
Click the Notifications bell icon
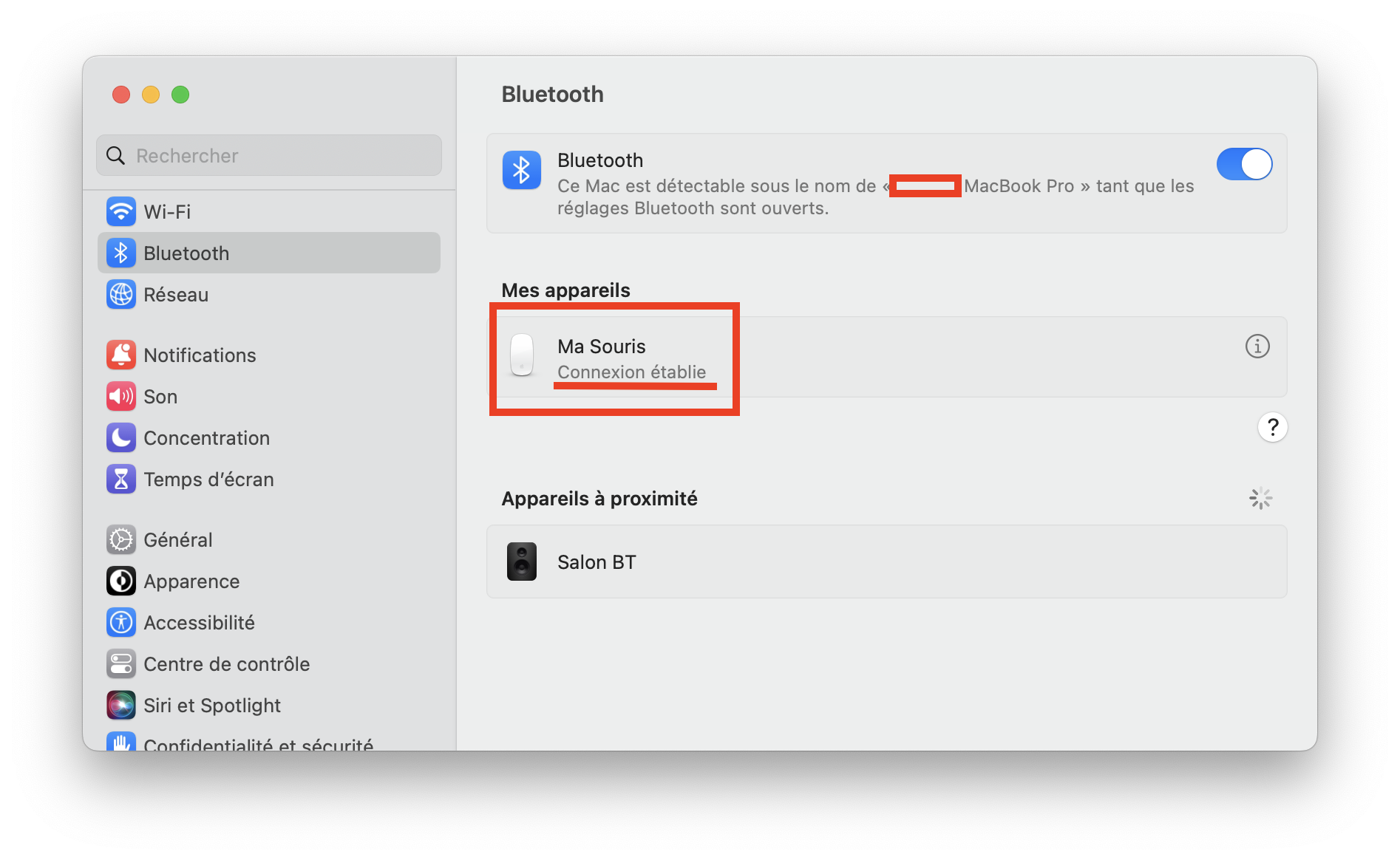pyautogui.click(x=121, y=355)
